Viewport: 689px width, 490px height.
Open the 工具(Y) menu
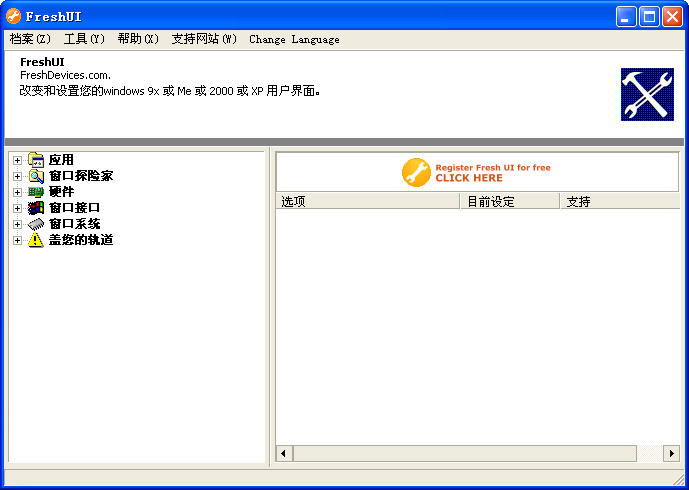pos(84,39)
